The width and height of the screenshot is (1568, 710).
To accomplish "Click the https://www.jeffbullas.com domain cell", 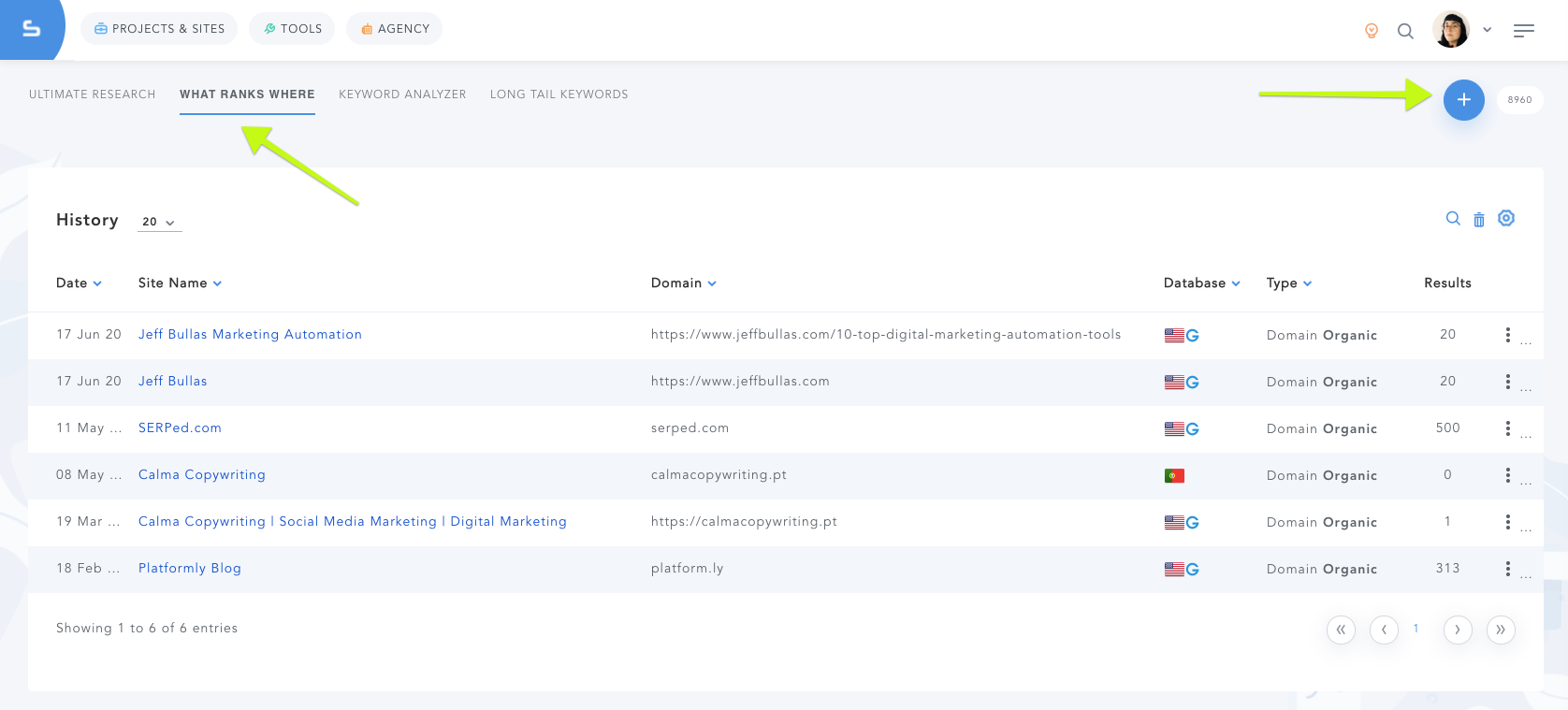I will [740, 382].
